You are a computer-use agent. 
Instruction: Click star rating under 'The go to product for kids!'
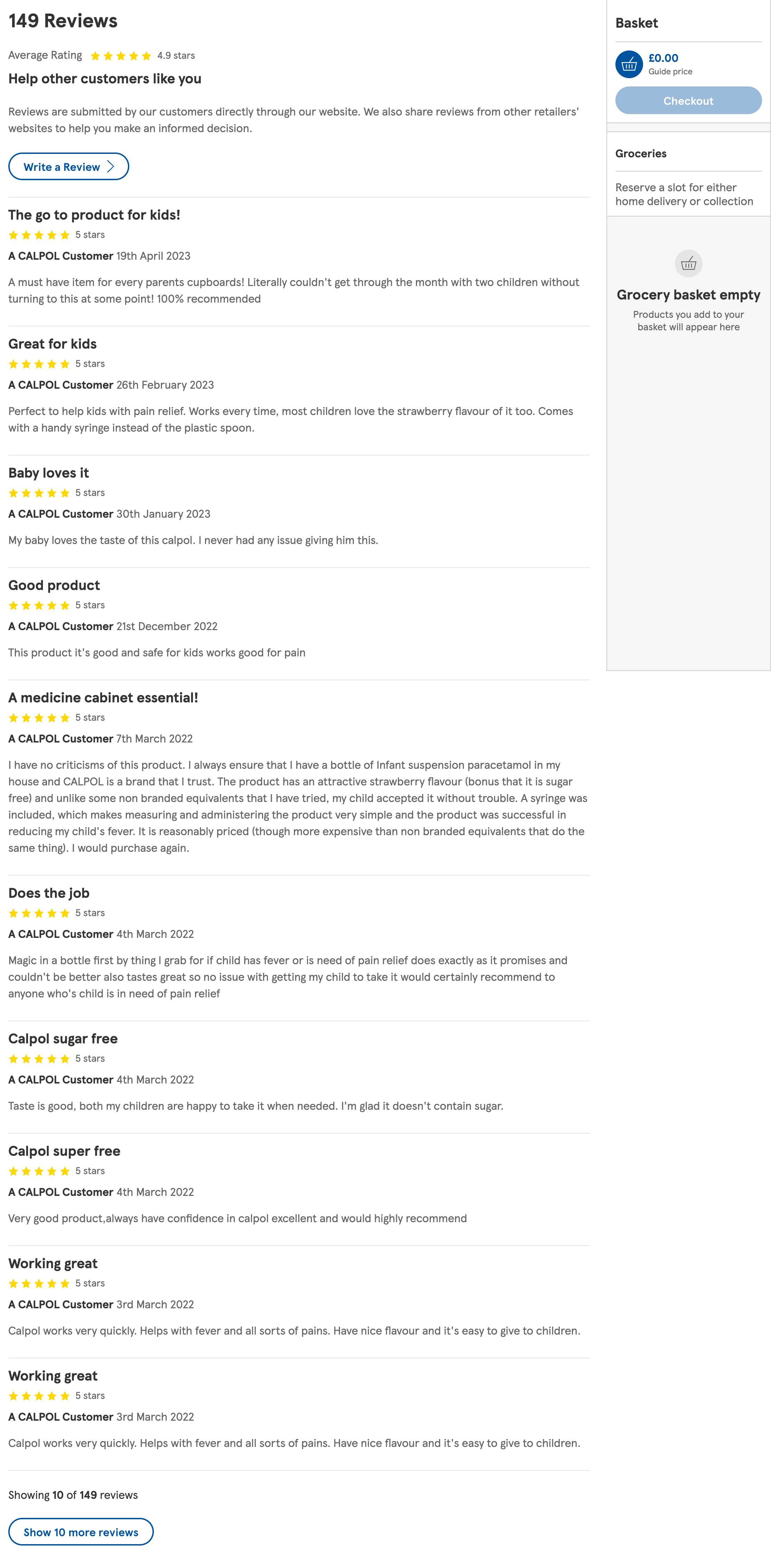click(x=39, y=235)
